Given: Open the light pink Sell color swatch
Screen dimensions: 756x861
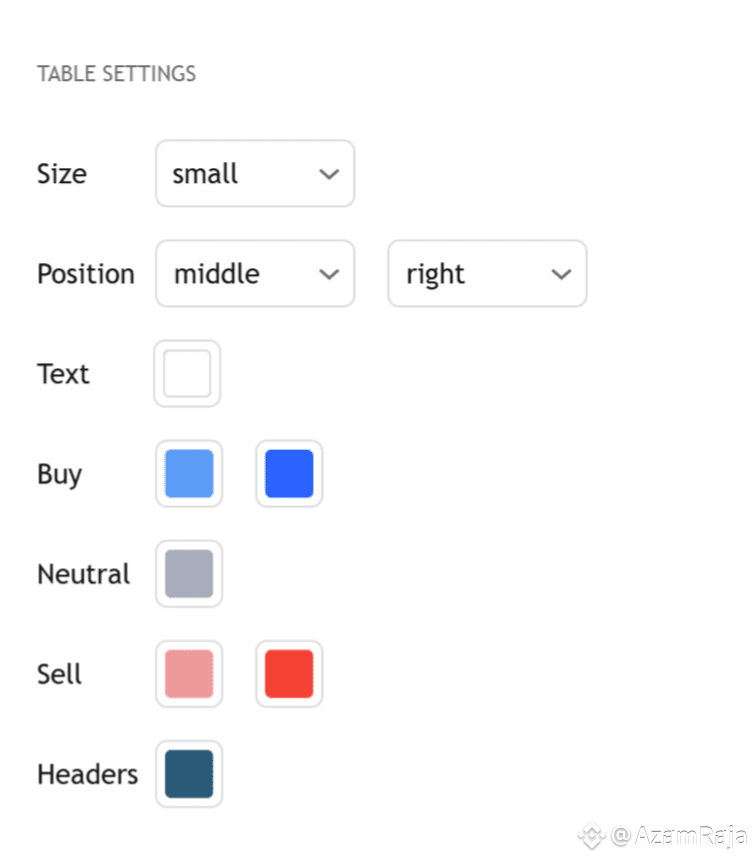Looking at the screenshot, I should point(189,674).
